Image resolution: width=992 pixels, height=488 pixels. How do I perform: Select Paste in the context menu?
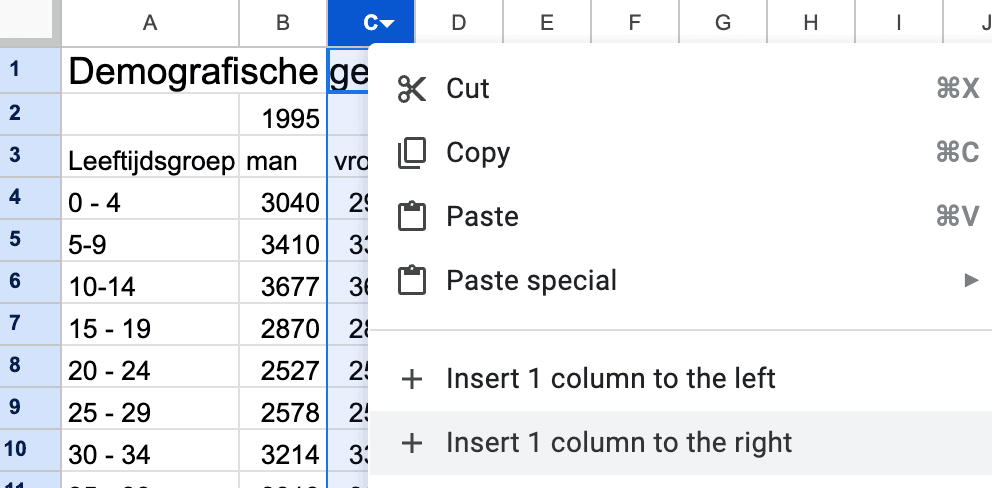tap(482, 217)
